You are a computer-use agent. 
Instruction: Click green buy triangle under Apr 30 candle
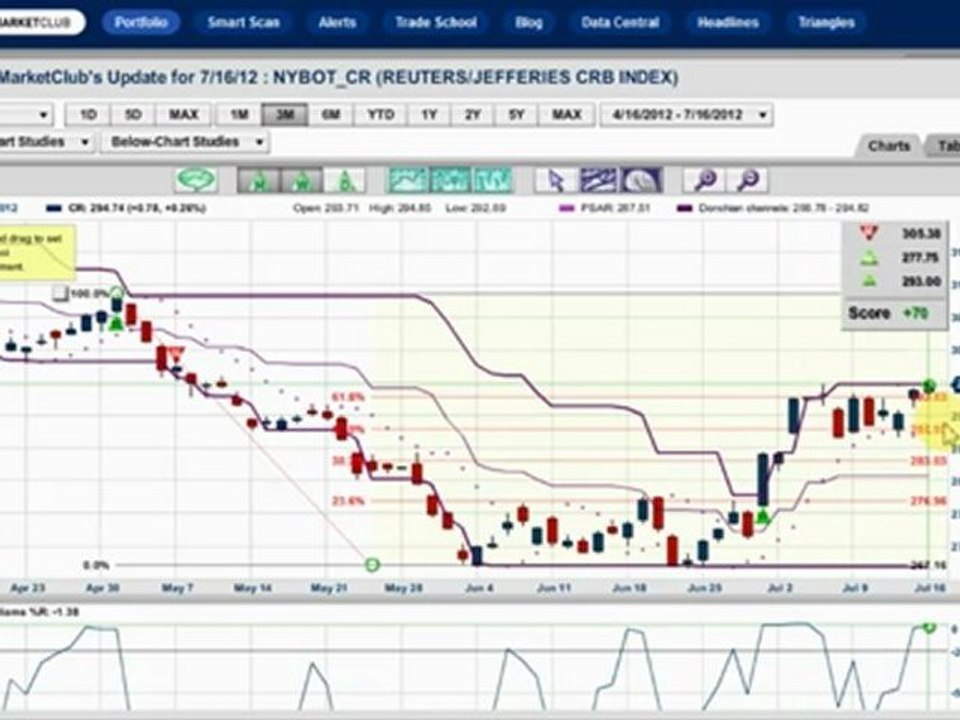116,324
